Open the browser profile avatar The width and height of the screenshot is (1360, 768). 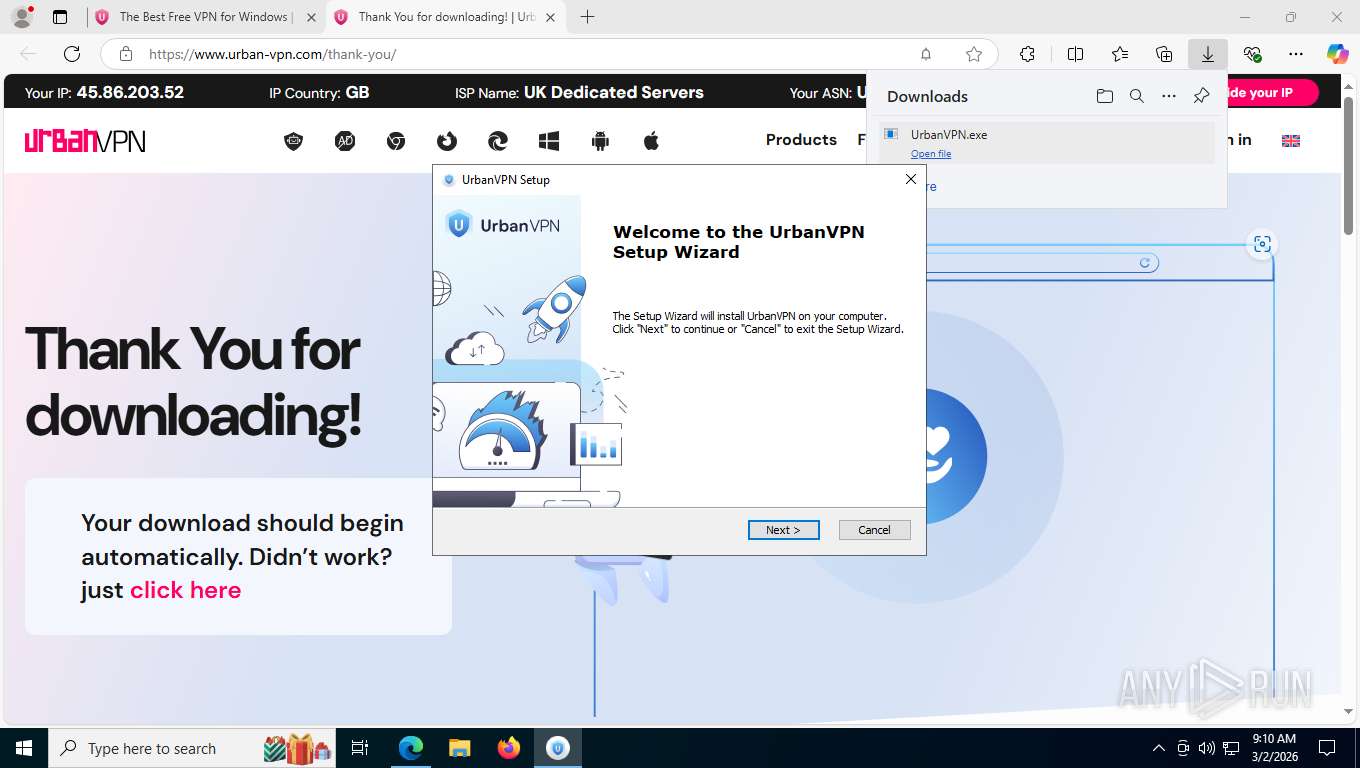(x=21, y=17)
